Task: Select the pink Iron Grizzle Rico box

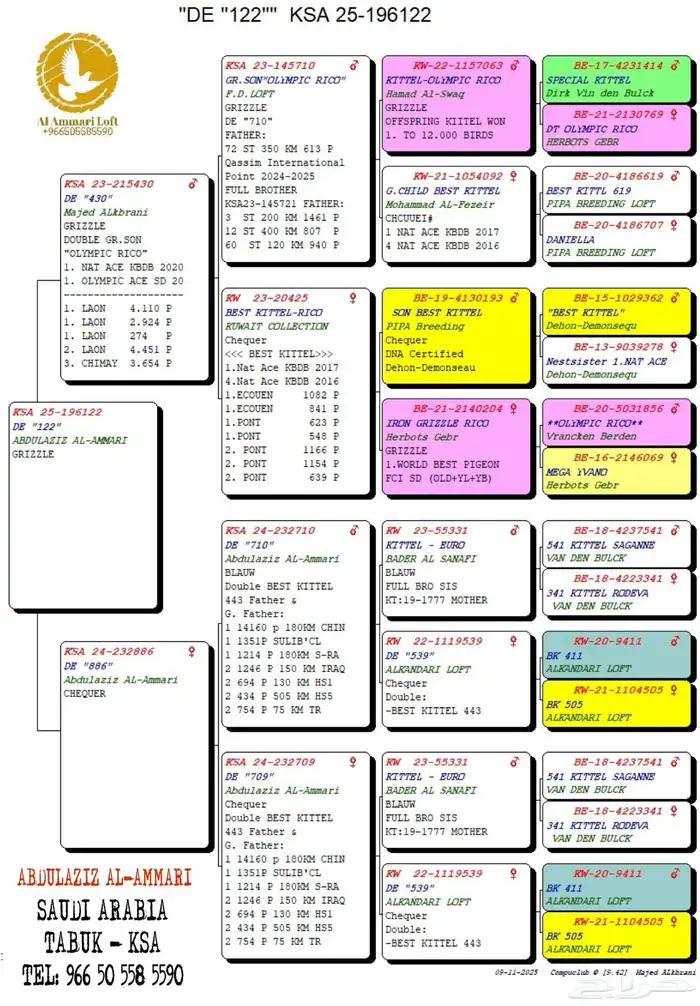Action: click(456, 448)
